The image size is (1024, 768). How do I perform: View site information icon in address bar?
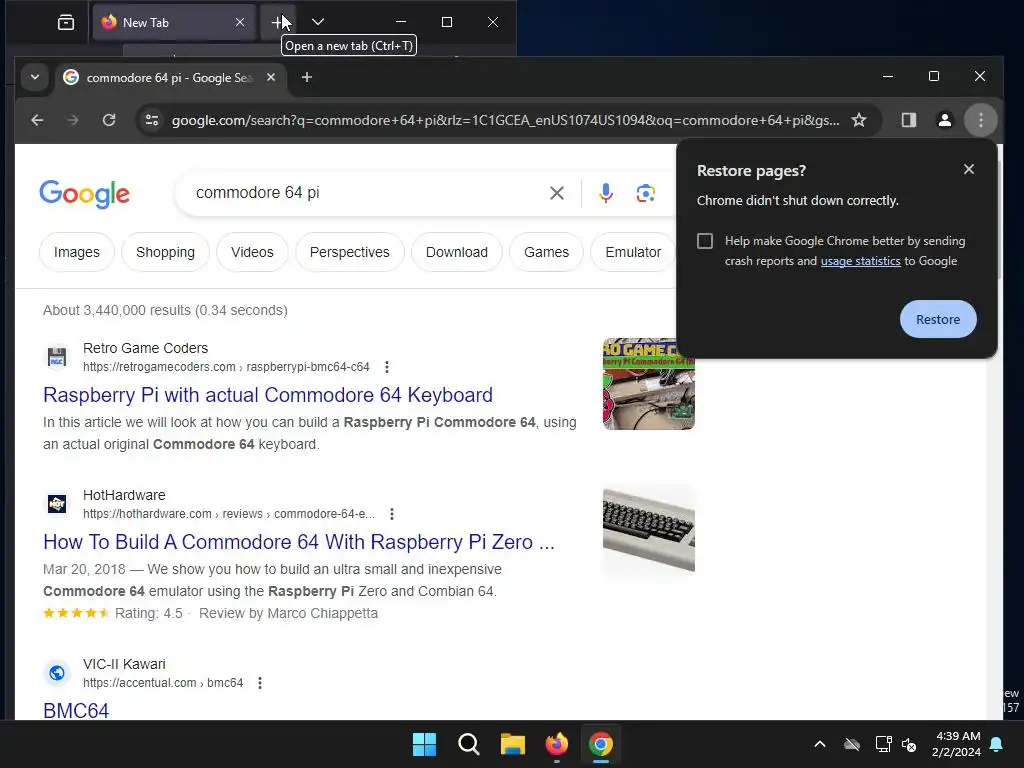pyautogui.click(x=152, y=120)
